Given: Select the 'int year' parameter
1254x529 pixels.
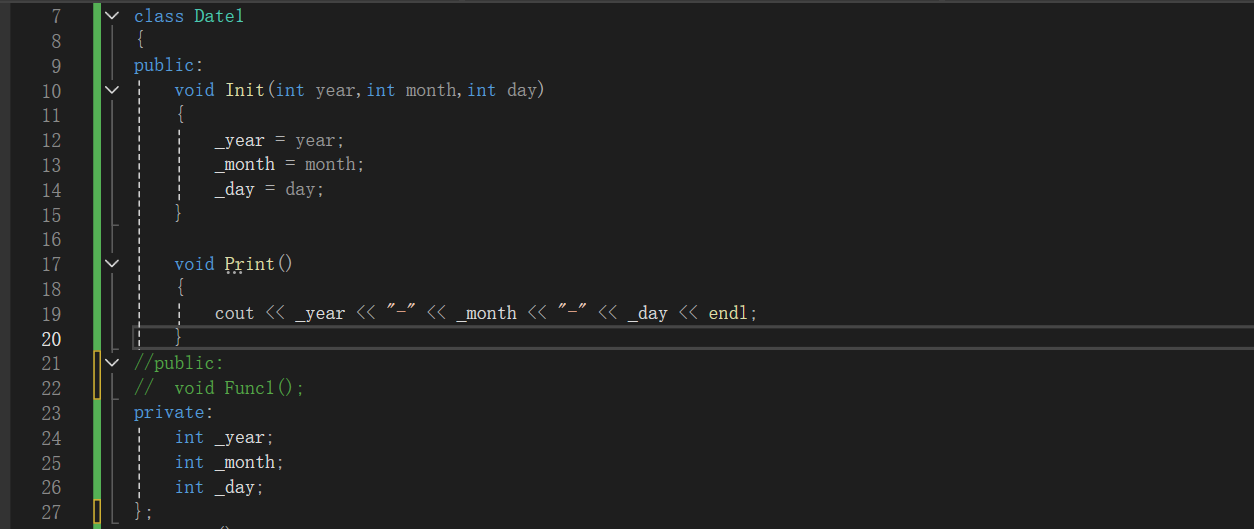Looking at the screenshot, I should click(x=315, y=90).
